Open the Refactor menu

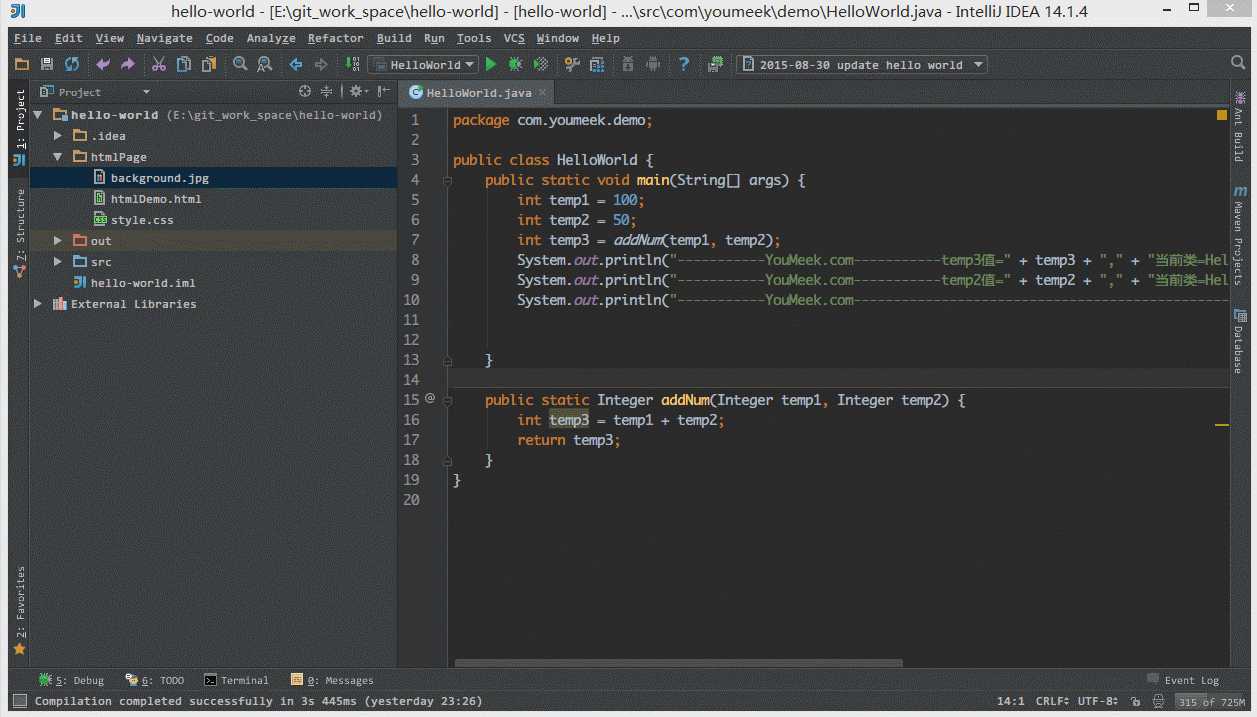pos(335,38)
